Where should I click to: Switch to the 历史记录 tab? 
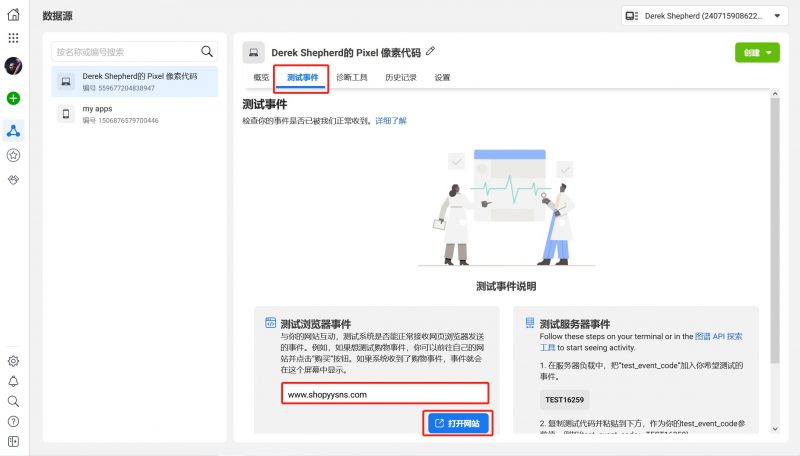coord(401,78)
